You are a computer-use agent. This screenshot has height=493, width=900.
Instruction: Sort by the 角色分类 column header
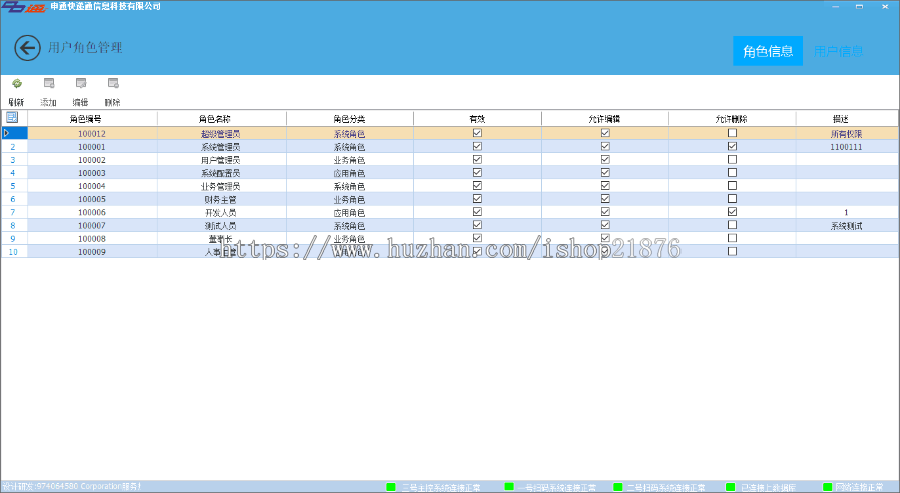click(x=349, y=119)
